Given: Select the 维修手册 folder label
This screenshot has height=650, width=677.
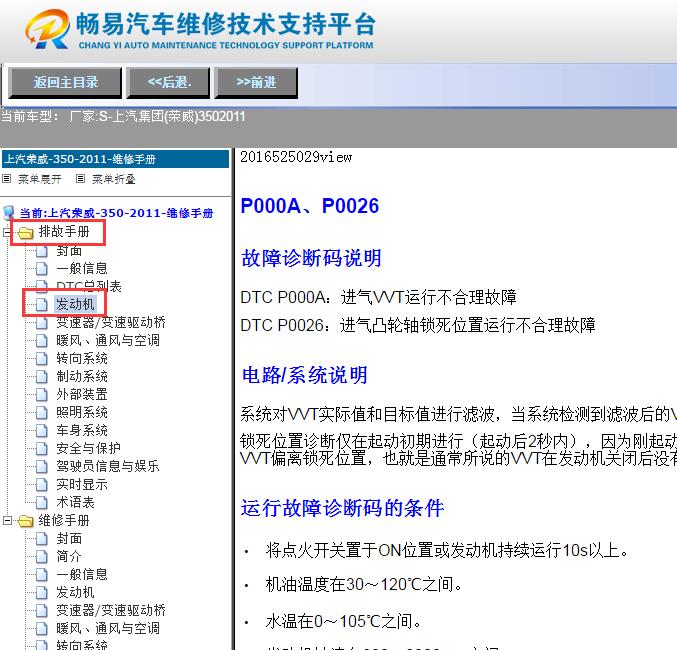Looking at the screenshot, I should (x=64, y=520).
